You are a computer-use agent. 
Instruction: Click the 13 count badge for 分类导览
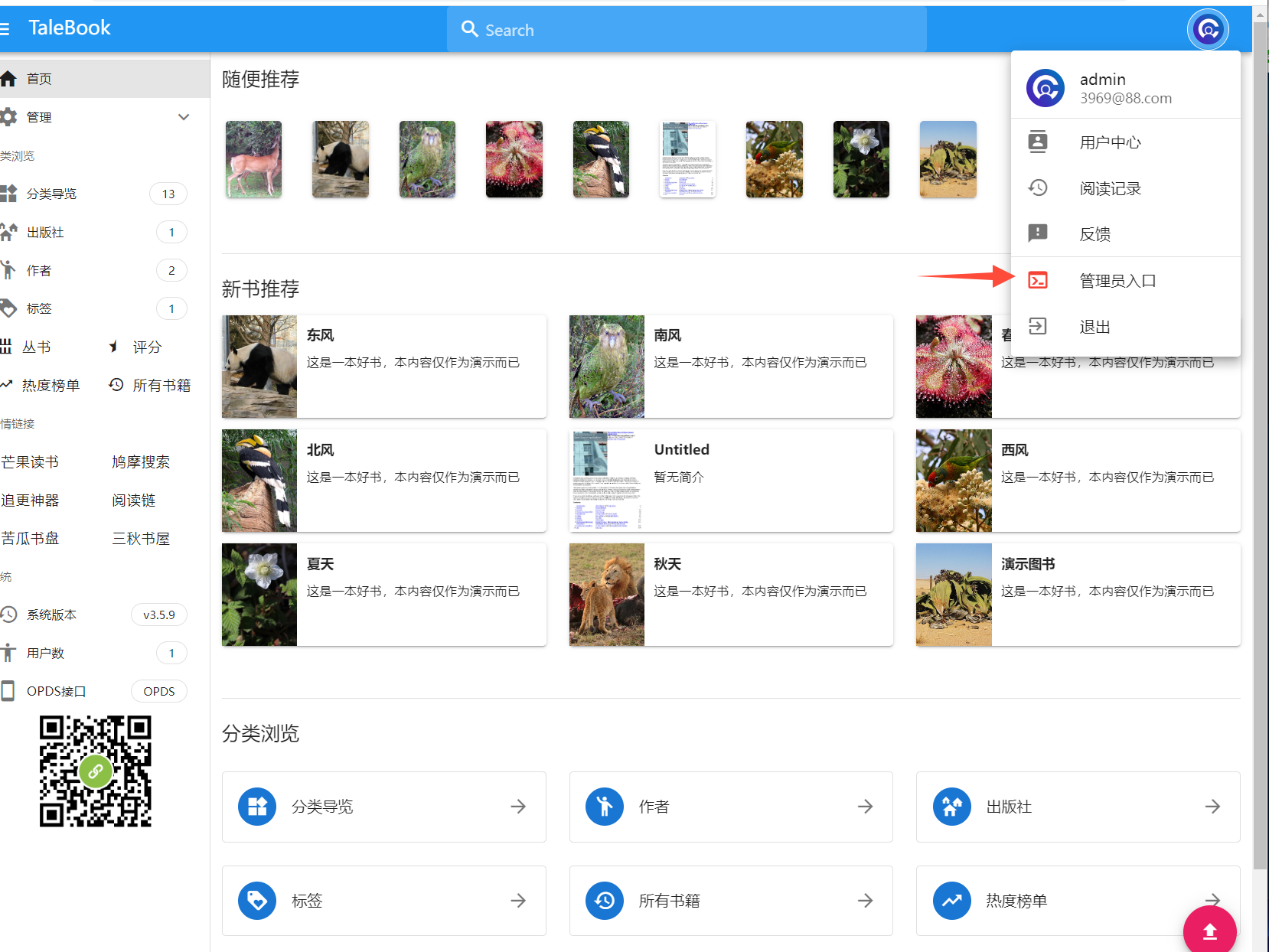(168, 194)
